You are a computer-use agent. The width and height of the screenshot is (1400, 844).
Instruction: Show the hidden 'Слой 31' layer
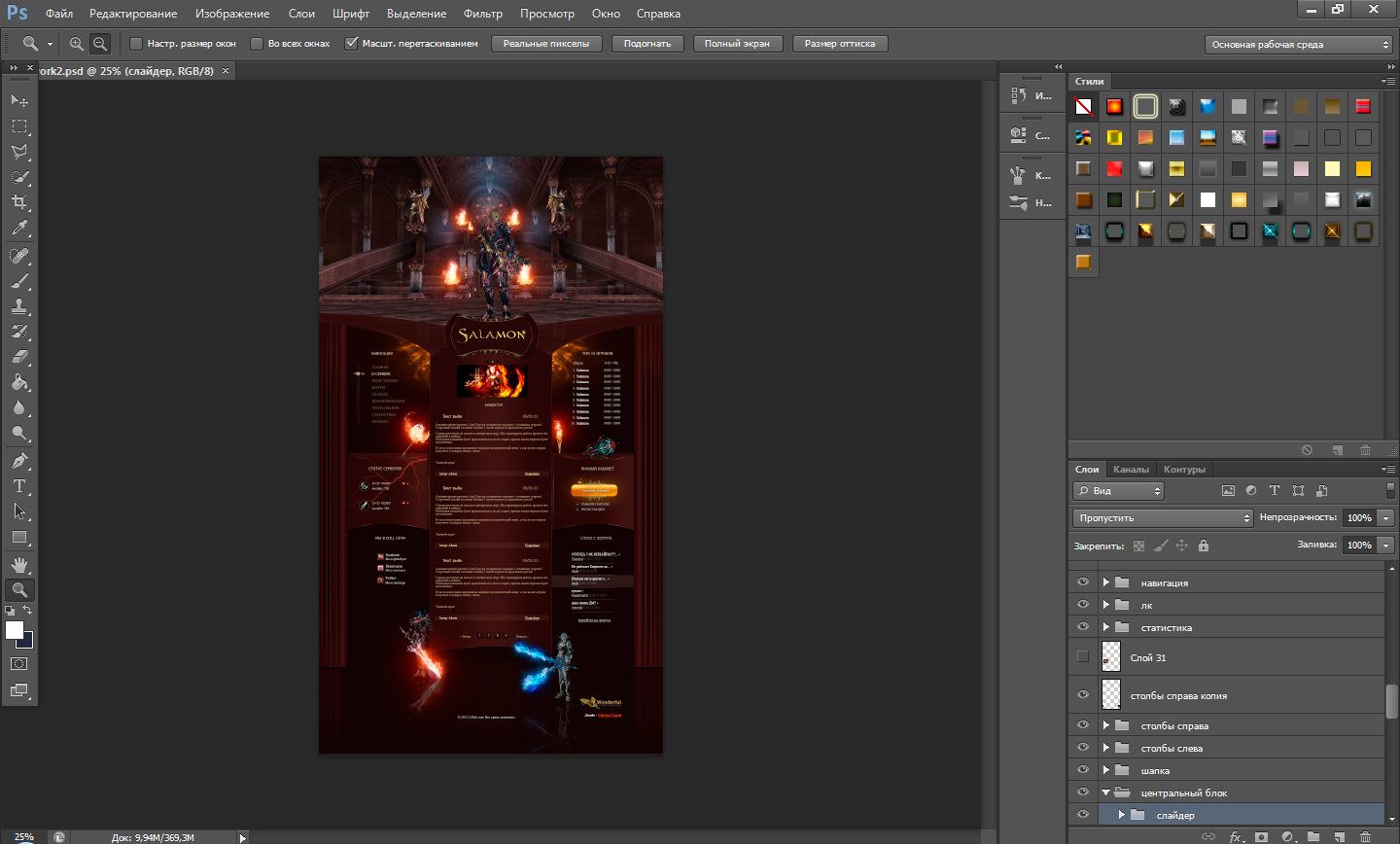[x=1083, y=657]
